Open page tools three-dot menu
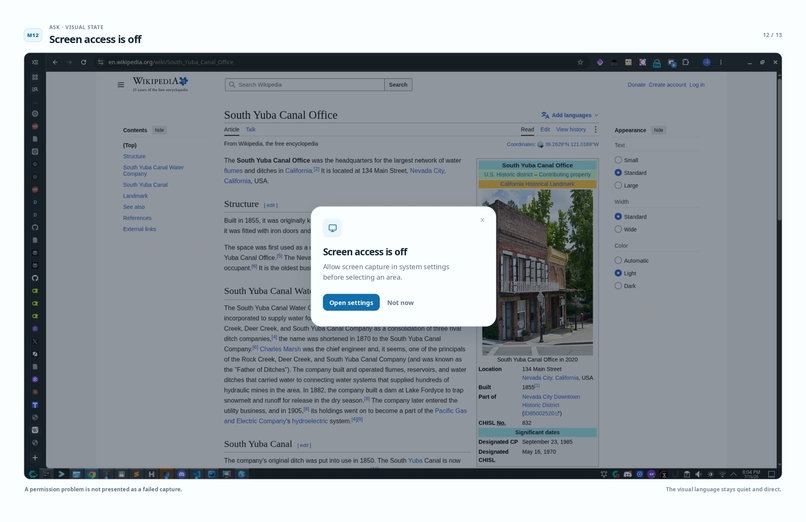The image size is (806, 522). (596, 129)
